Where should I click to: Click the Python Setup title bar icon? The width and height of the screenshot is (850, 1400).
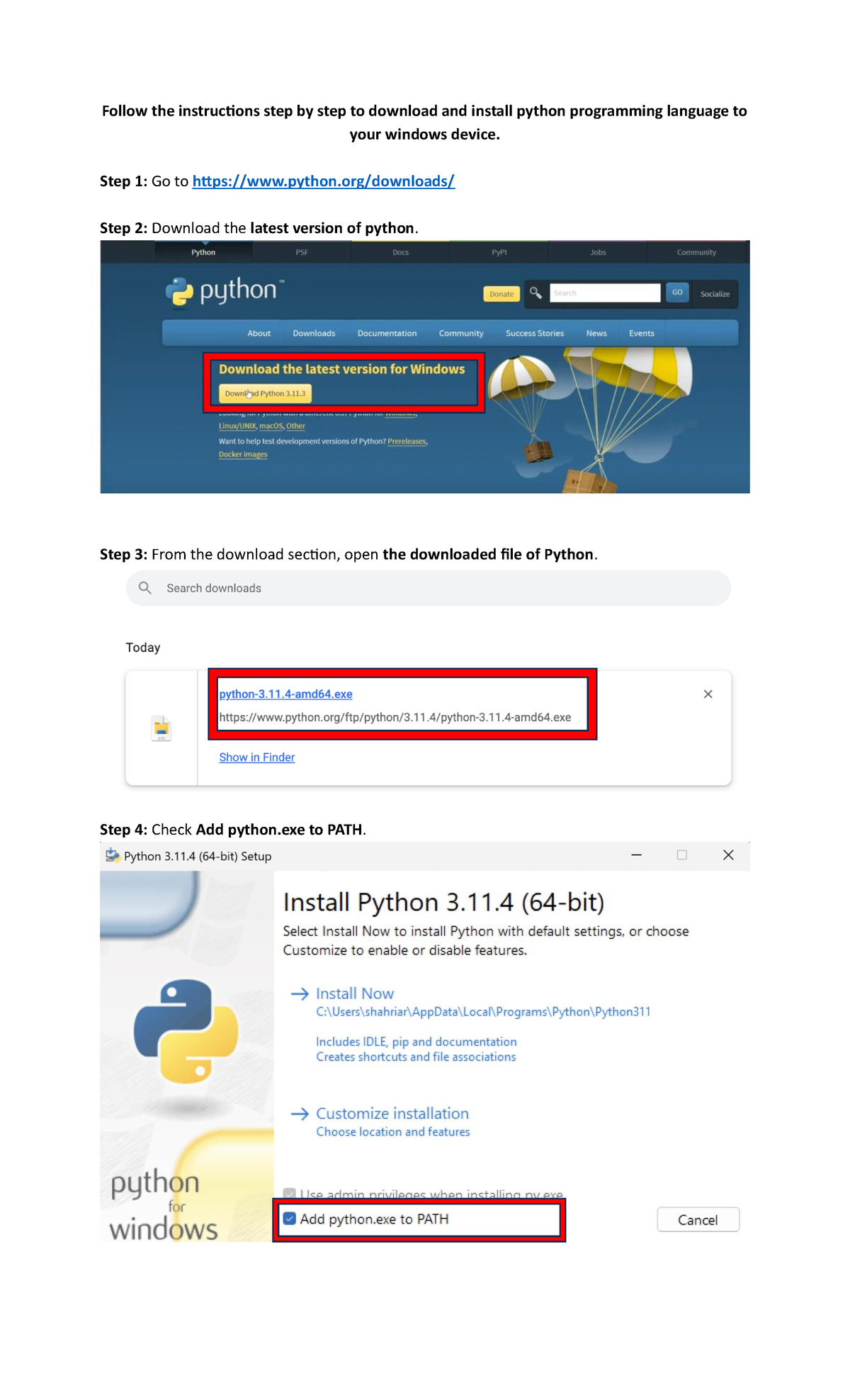click(112, 856)
